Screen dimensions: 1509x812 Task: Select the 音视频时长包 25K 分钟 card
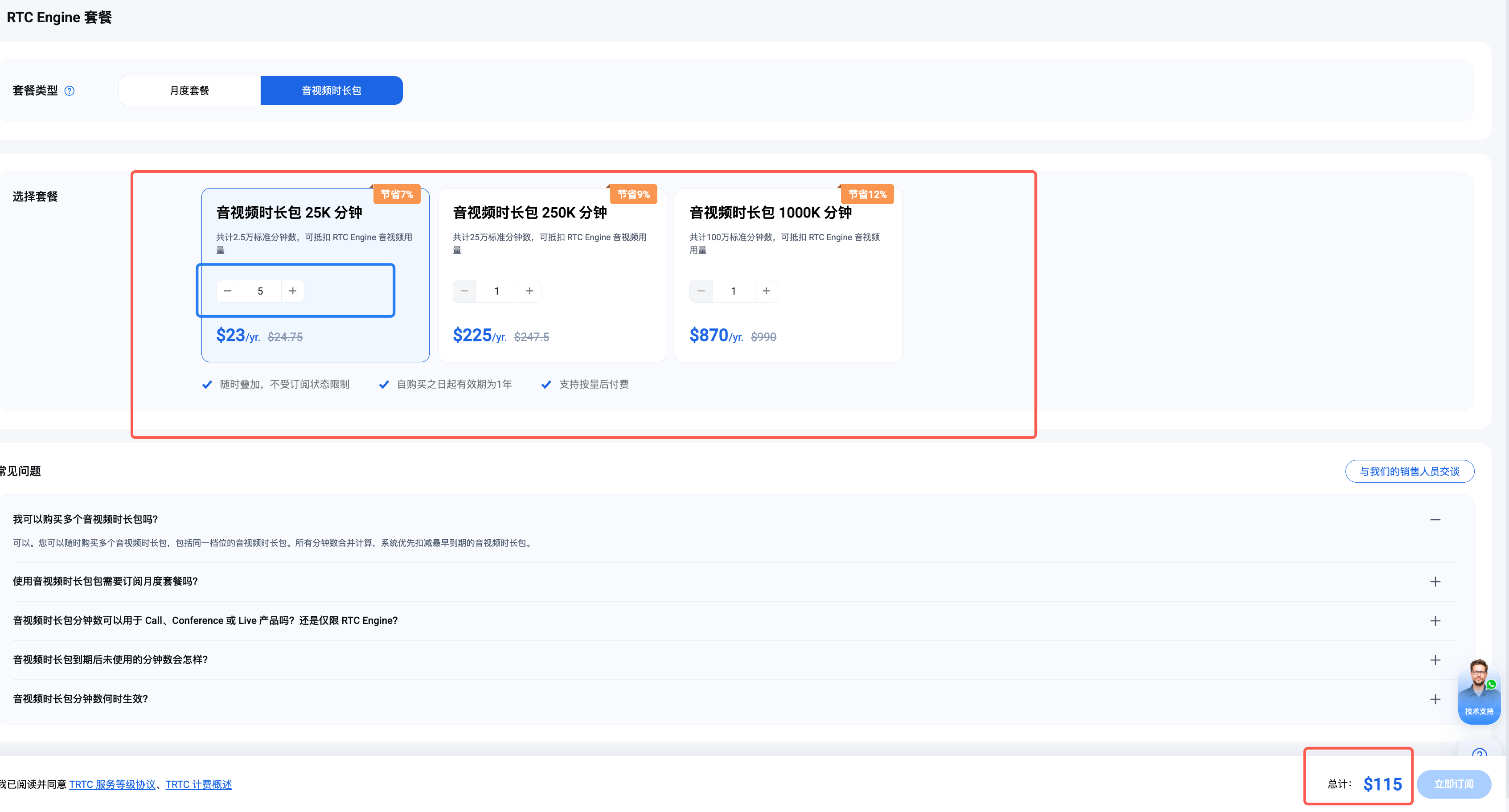click(315, 275)
